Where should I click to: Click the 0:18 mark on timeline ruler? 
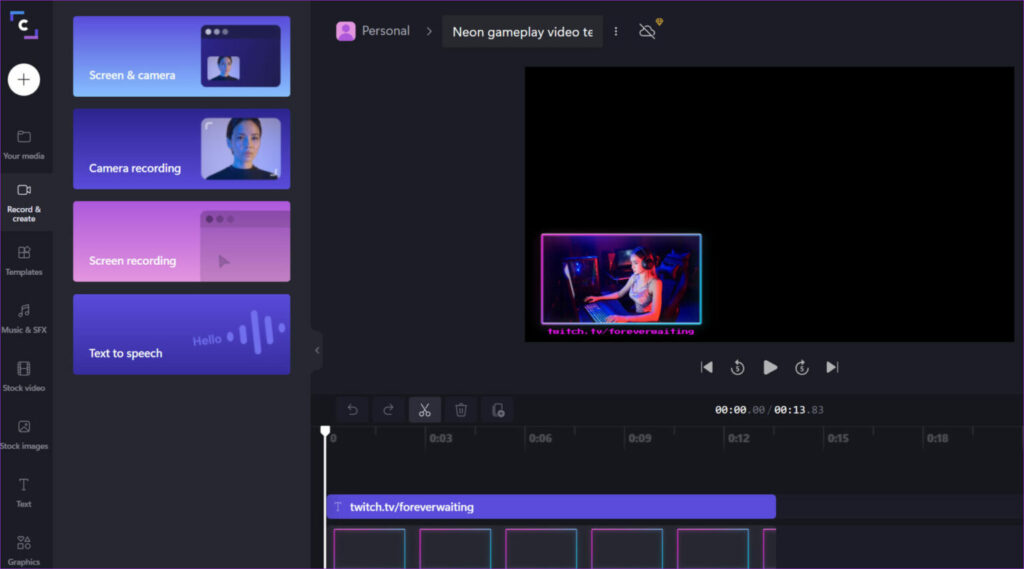coord(938,438)
